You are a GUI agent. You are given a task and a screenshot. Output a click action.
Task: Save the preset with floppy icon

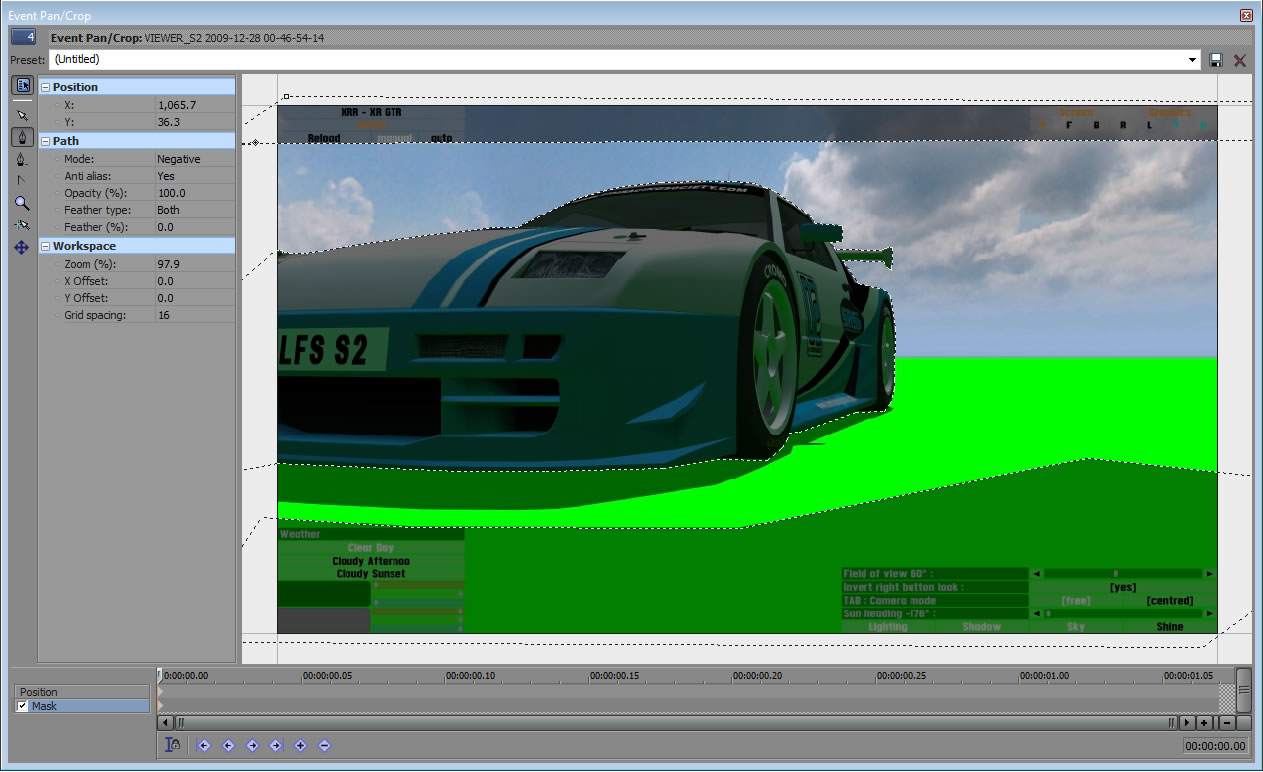coord(1216,60)
